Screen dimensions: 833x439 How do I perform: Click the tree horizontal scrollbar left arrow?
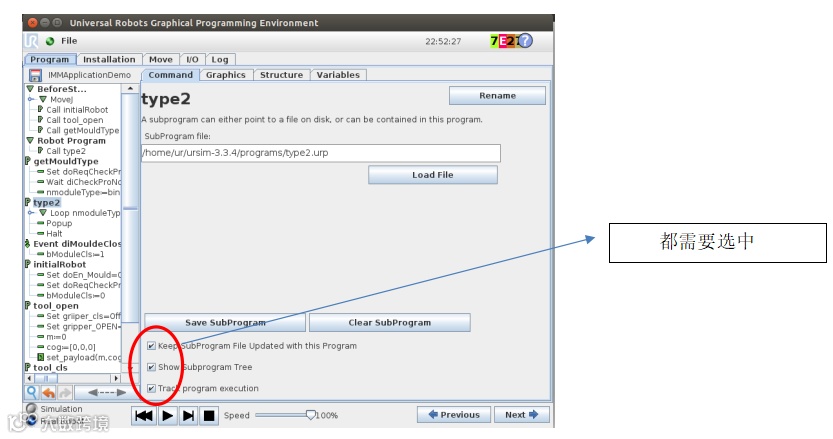coord(29,378)
